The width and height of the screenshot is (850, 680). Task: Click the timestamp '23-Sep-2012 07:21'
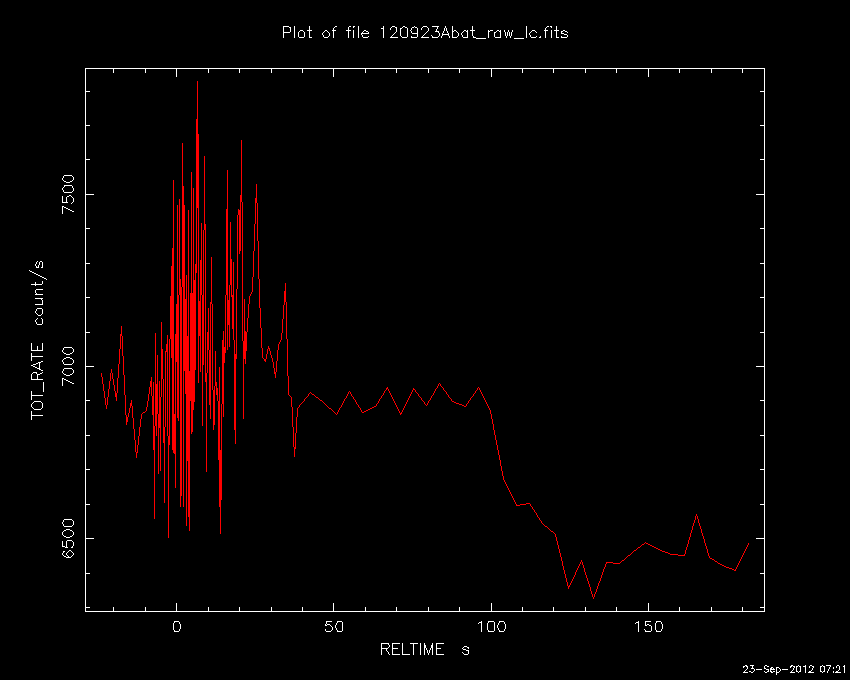tap(794, 670)
